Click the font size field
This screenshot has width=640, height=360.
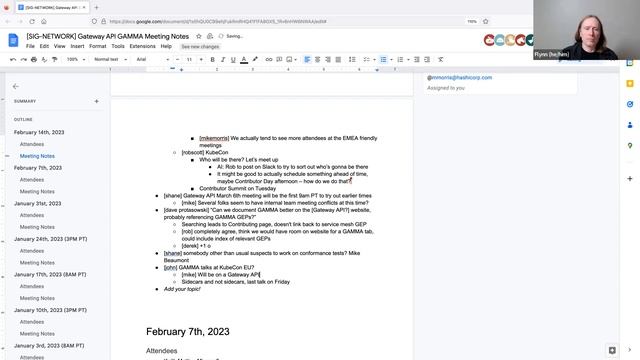click(189, 60)
